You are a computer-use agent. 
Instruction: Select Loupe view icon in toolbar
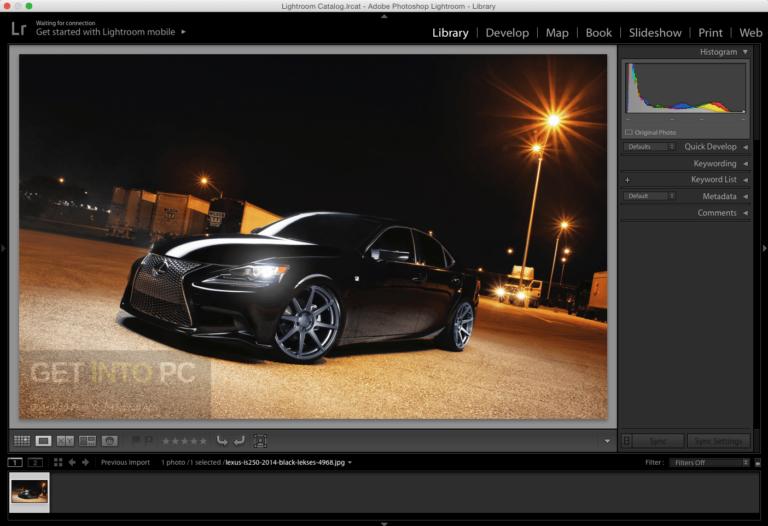(43, 441)
